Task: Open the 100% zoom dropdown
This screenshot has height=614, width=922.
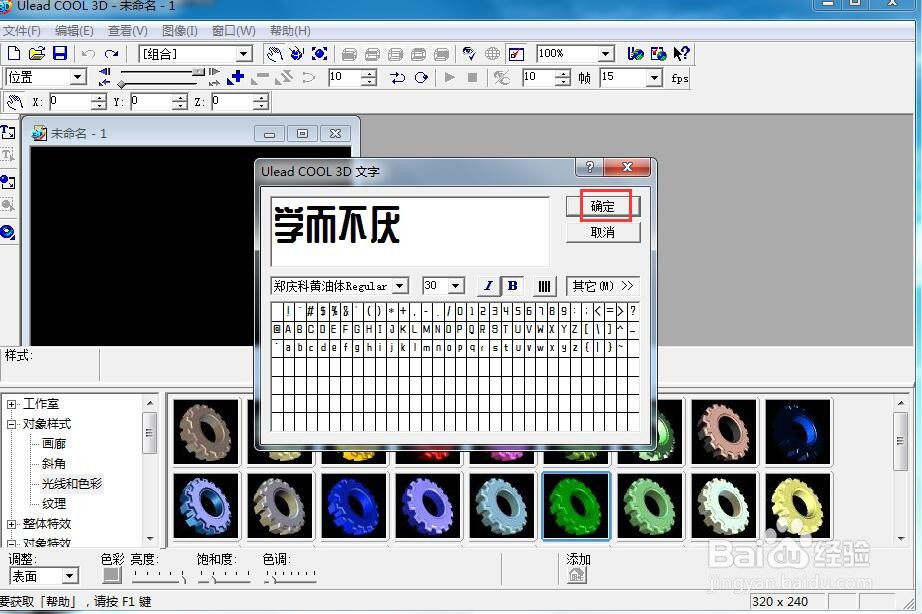Action: (606, 54)
